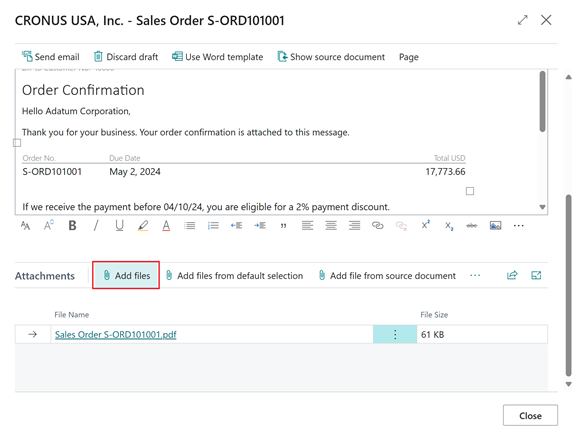Insert a bulleted list
This screenshot has height=440, width=572.
(190, 225)
